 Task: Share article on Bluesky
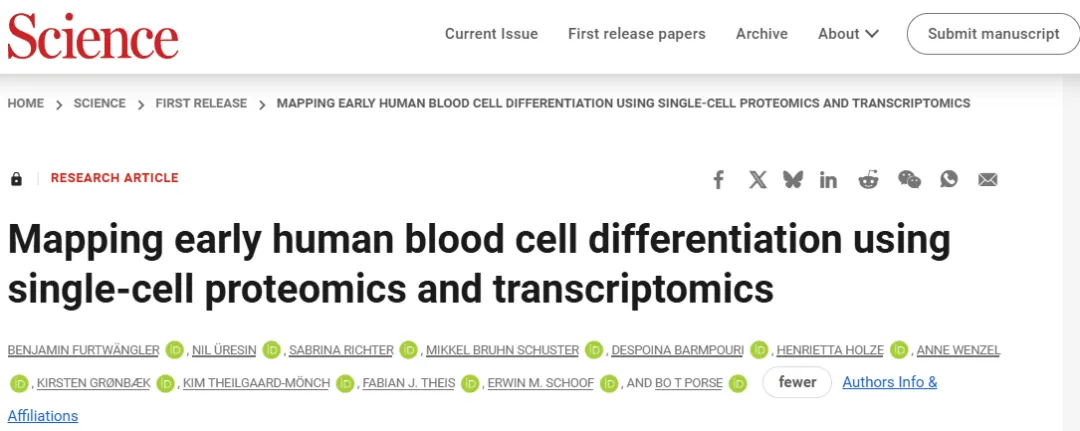pos(793,180)
